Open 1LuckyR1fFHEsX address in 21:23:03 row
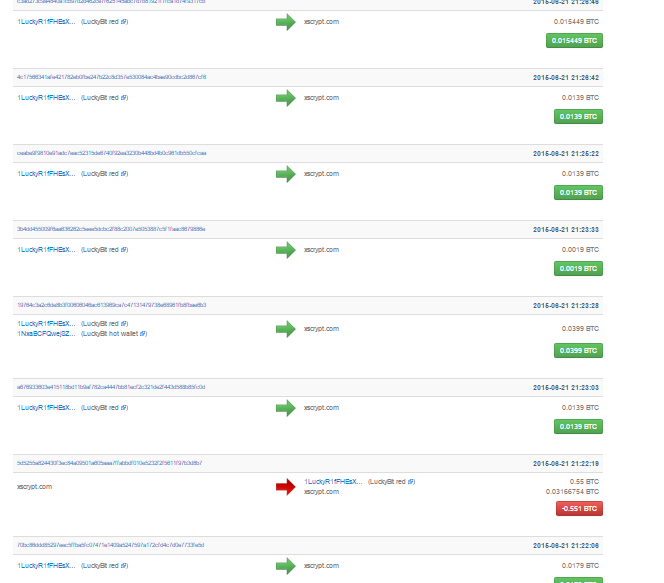This screenshot has width=664, height=583. click(x=46, y=408)
